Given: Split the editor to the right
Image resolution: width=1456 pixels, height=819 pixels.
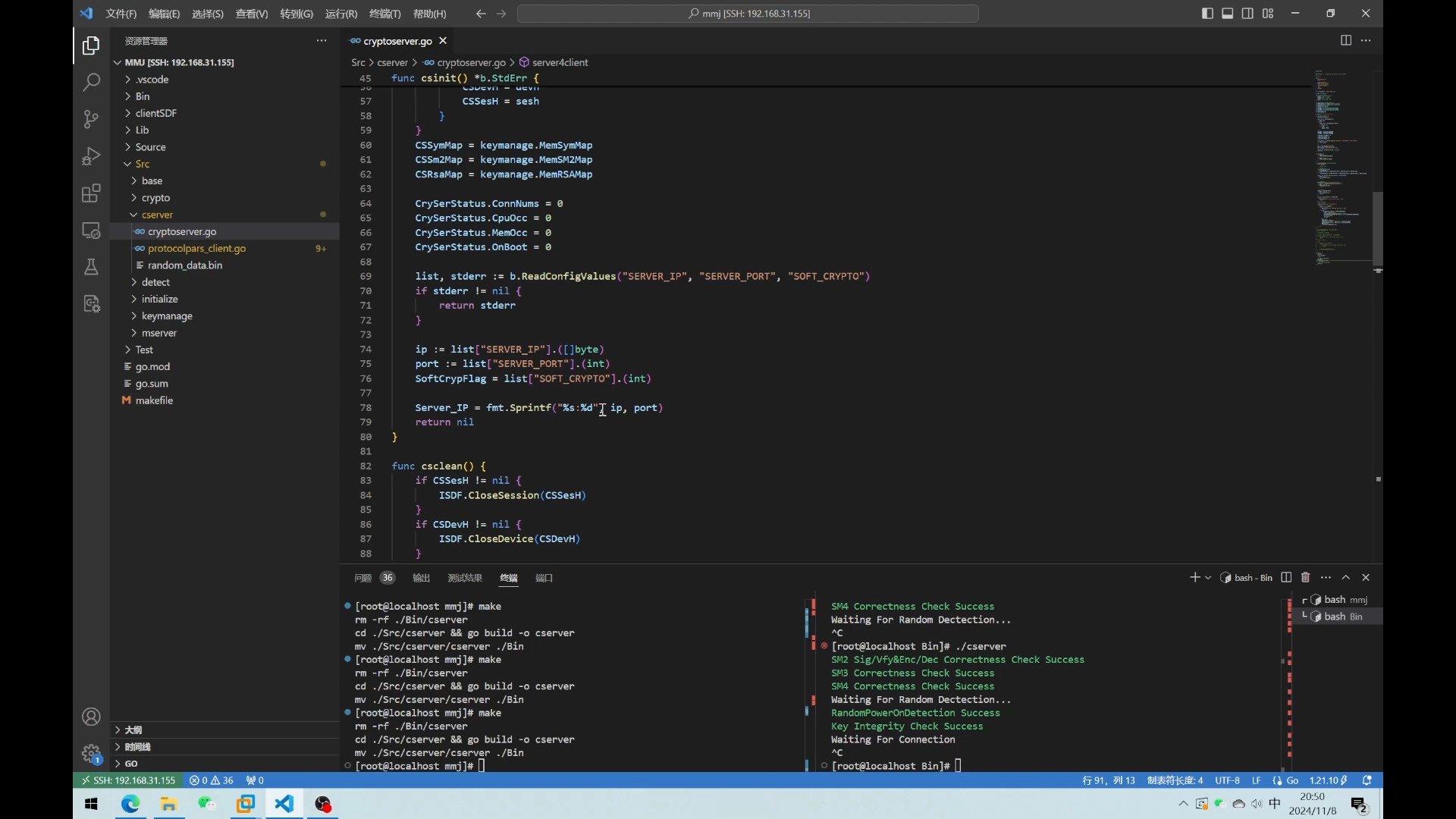Looking at the screenshot, I should click(x=1346, y=41).
